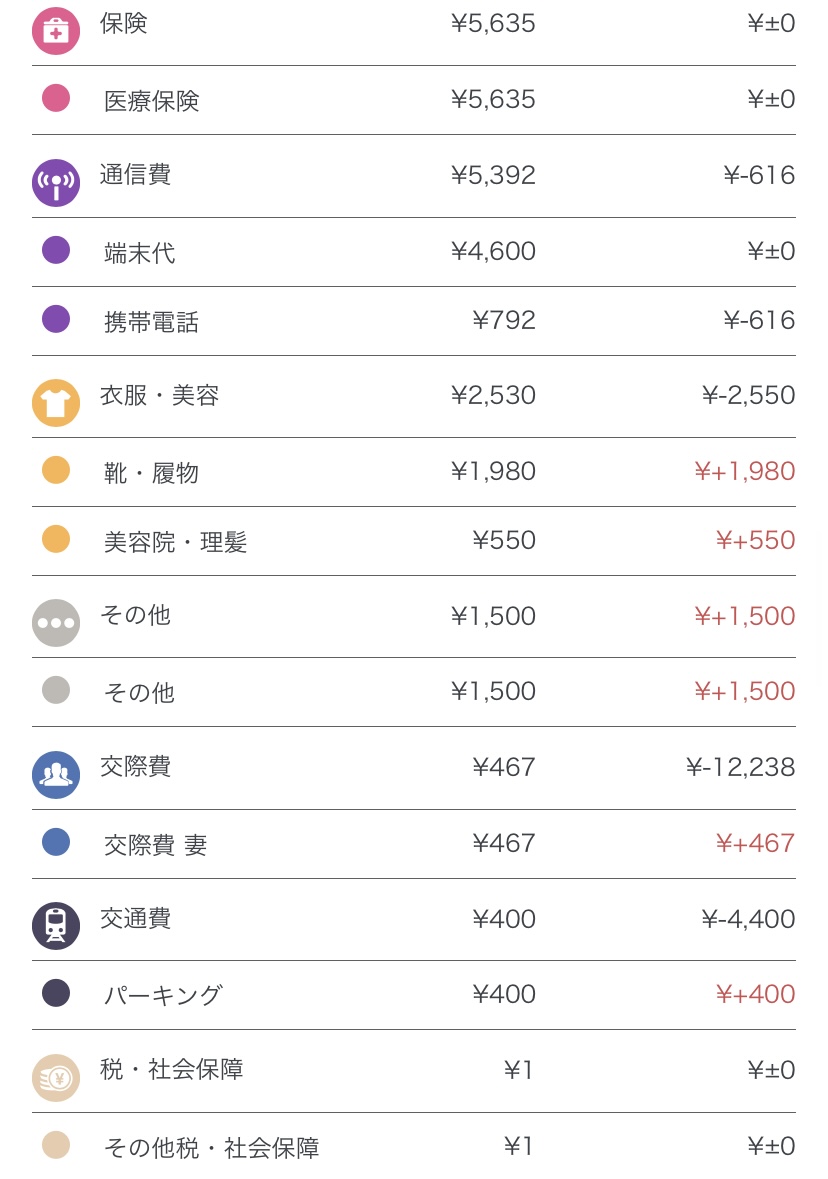The height and width of the screenshot is (1179, 828).
Task: Click the ¥-4,400 difference for 交通費
Action: [x=748, y=919]
